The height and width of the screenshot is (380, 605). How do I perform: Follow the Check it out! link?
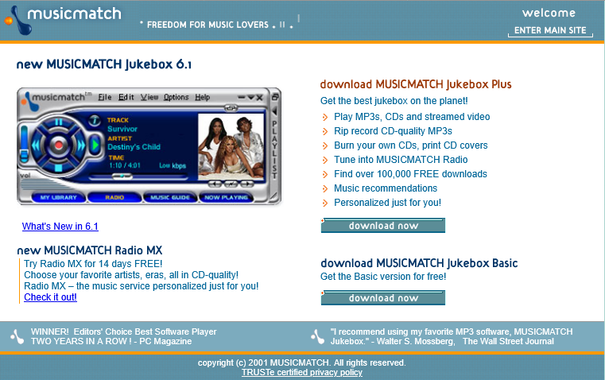coord(51,297)
